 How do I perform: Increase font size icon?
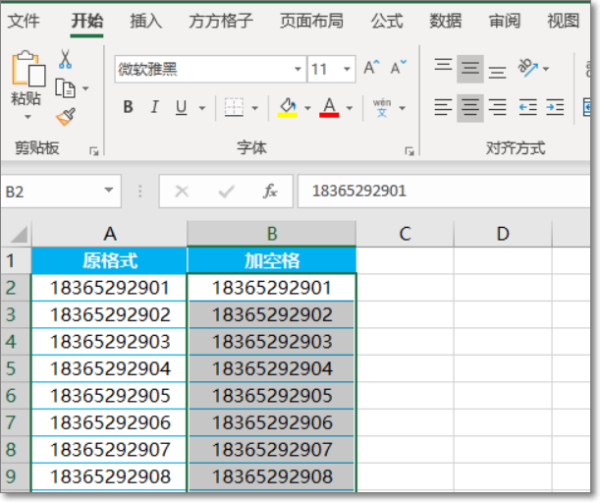tap(371, 68)
